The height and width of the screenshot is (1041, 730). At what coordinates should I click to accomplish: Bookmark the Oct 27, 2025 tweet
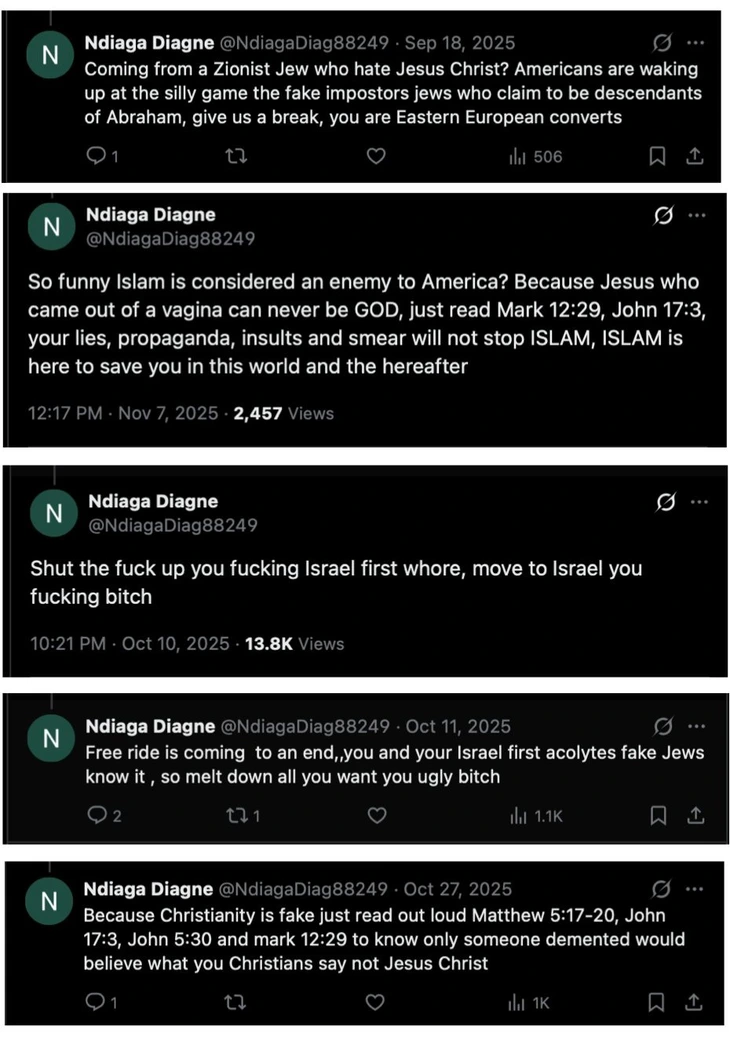(658, 1002)
